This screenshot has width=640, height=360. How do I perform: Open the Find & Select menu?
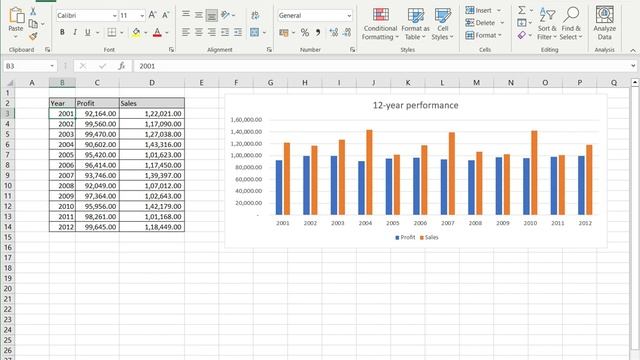[x=571, y=24]
